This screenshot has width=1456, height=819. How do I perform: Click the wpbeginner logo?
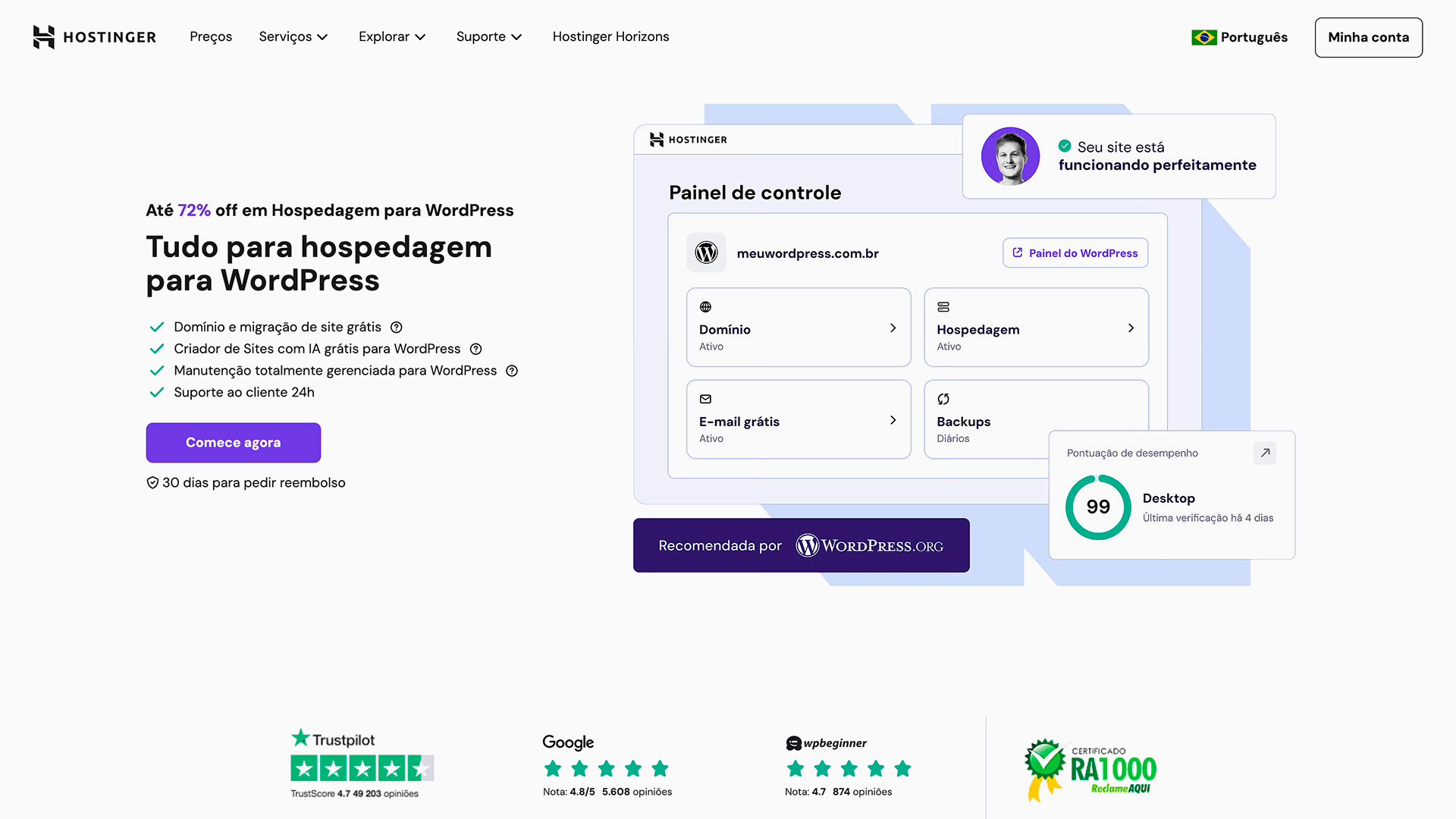pos(827,743)
